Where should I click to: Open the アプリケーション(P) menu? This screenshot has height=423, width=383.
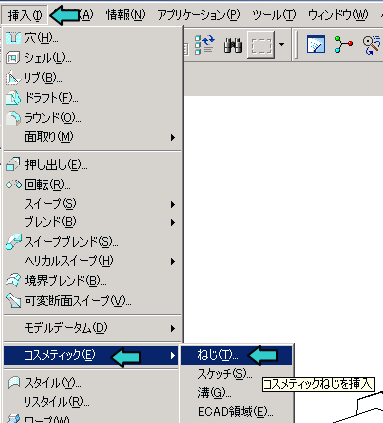199,15
